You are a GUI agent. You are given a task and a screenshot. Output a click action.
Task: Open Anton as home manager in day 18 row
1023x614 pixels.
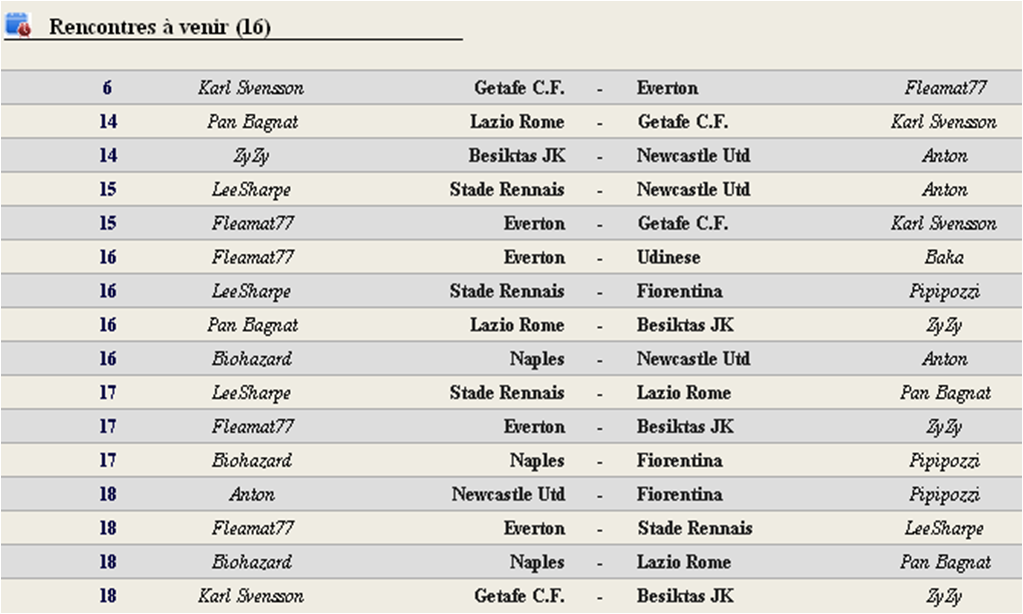coord(252,495)
